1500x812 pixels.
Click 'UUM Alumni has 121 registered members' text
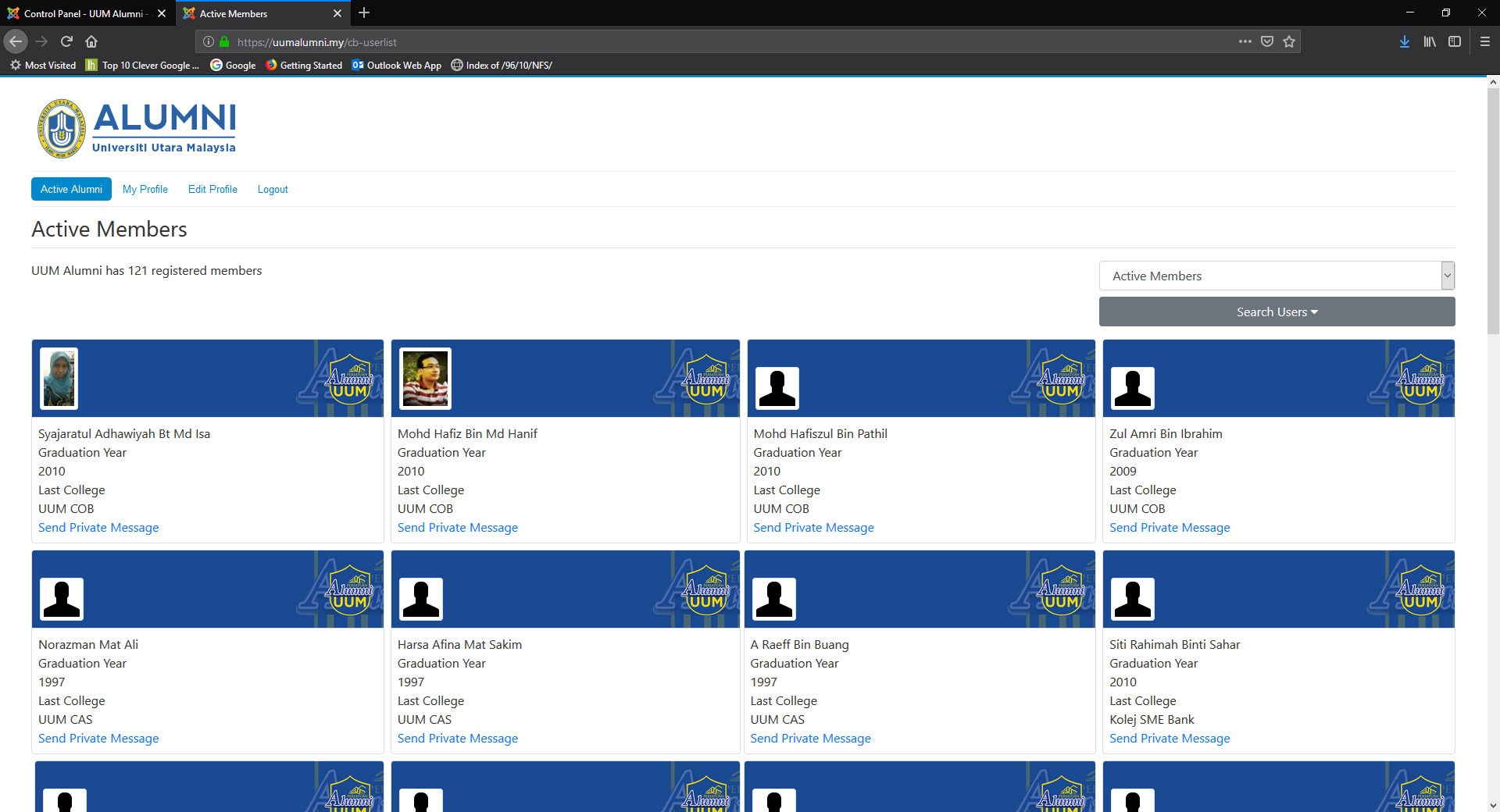(x=147, y=271)
